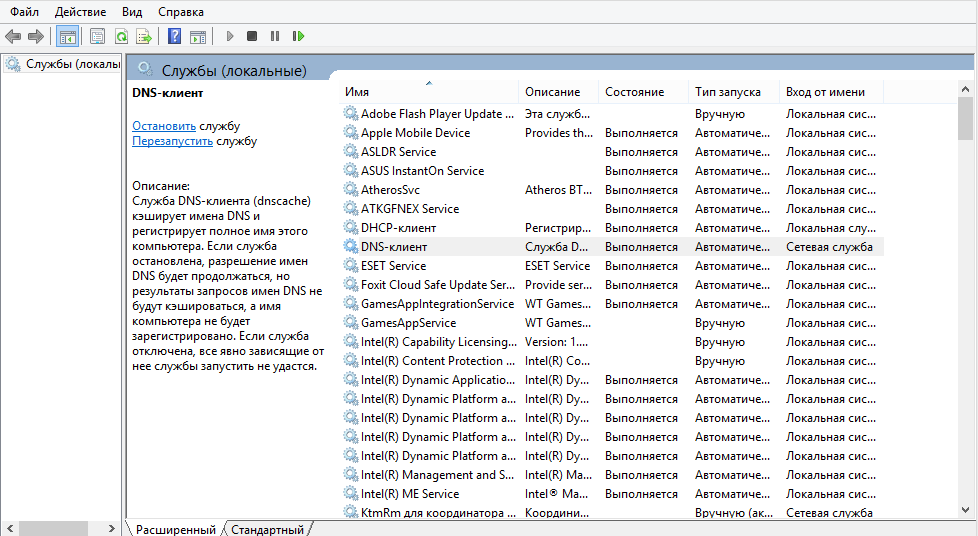Sort by the Состояние column header
Image resolution: width=978 pixels, height=536 pixels.
634,92
